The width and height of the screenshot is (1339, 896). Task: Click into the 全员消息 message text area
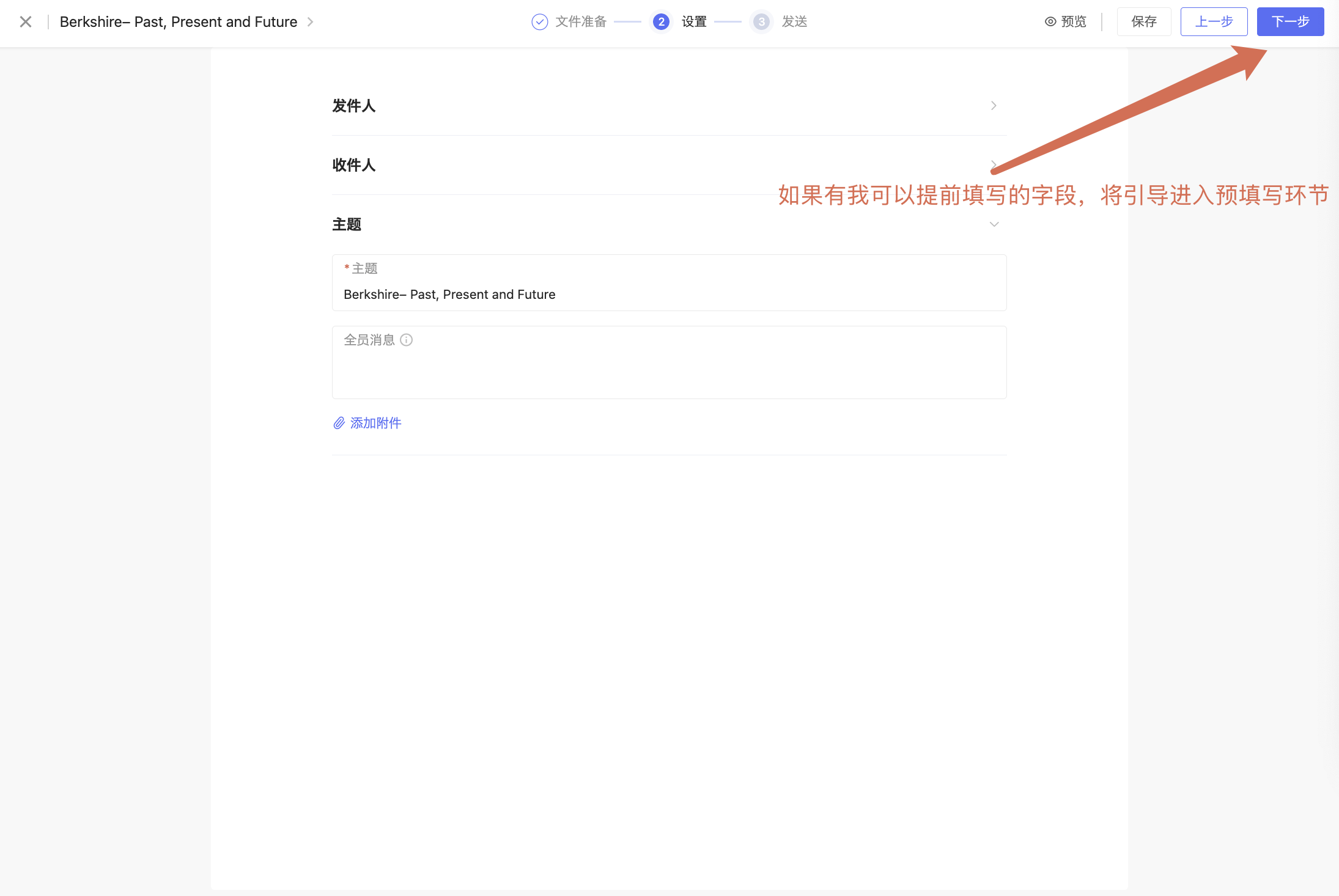coord(669,370)
